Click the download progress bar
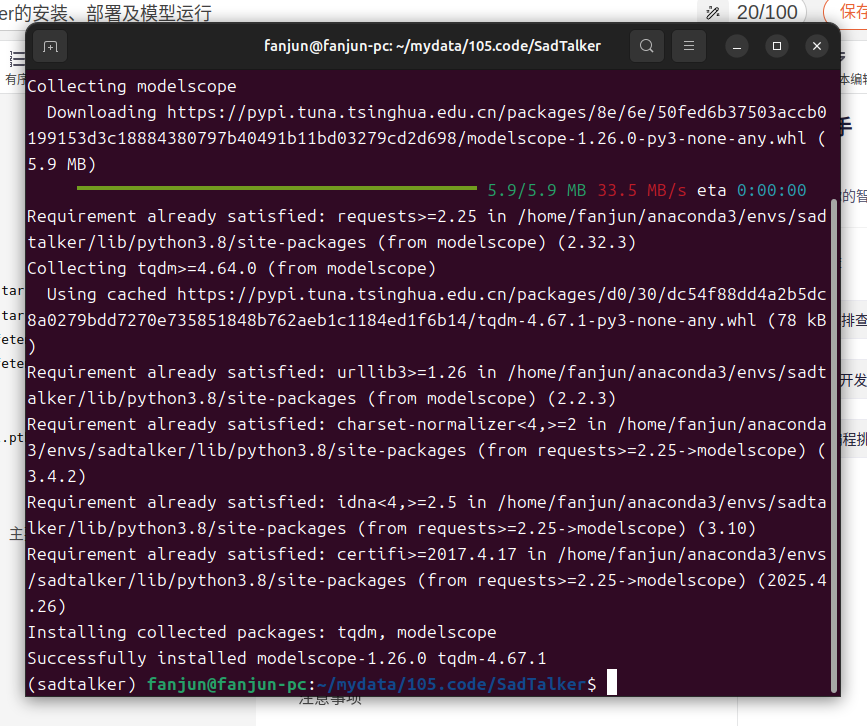867x726 pixels. click(x=276, y=189)
